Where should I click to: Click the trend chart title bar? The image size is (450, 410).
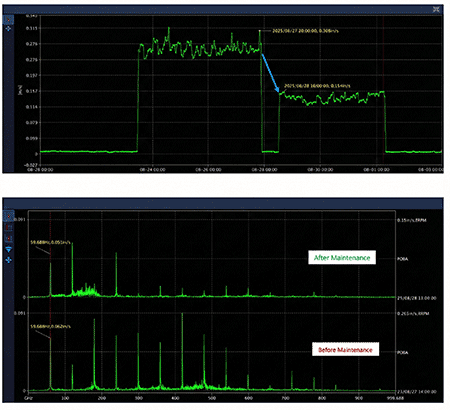223,9
